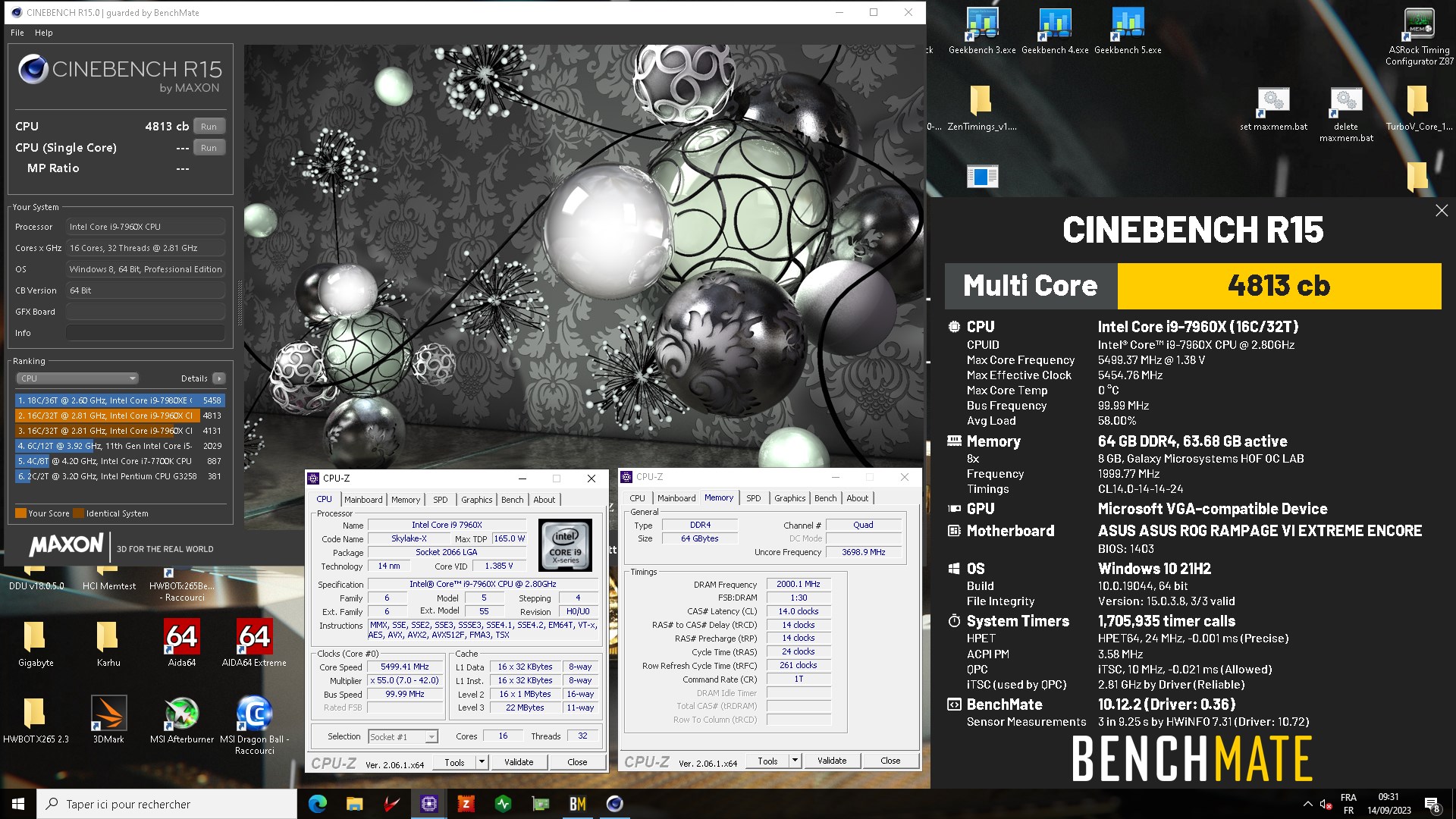The height and width of the screenshot is (819, 1456).
Task: Click the Close button in the CPU-Z CPU window
Action: [x=577, y=762]
